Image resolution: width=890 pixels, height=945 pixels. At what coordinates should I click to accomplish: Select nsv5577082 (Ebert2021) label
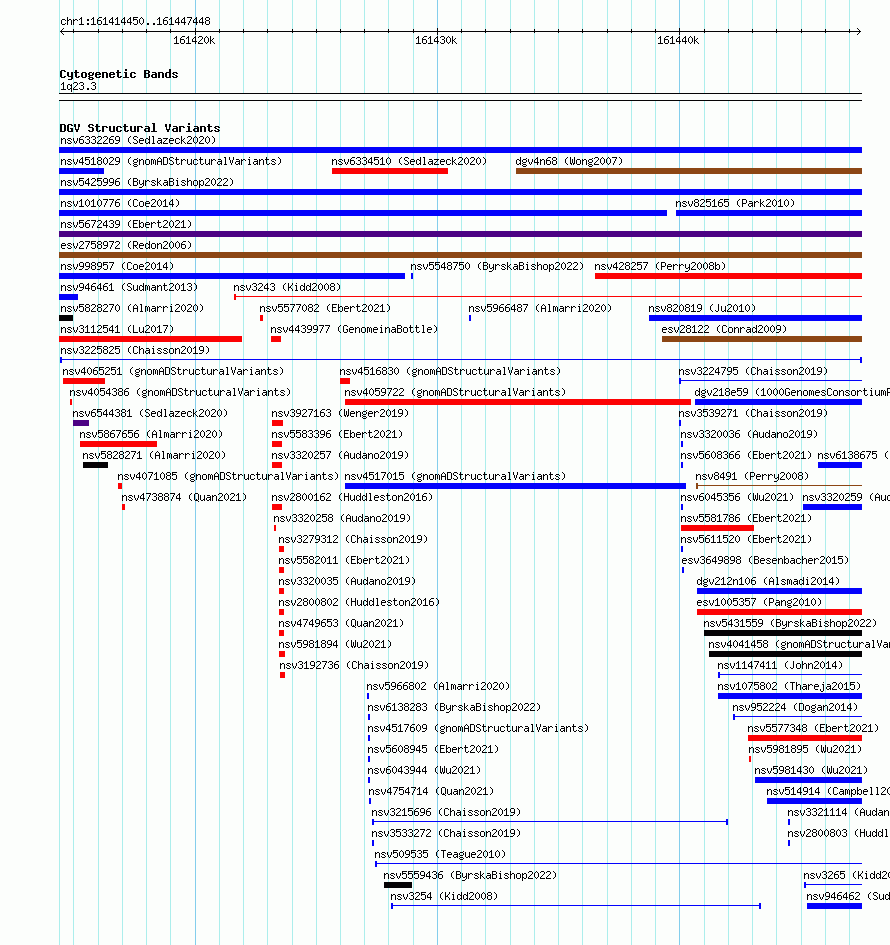[325, 309]
